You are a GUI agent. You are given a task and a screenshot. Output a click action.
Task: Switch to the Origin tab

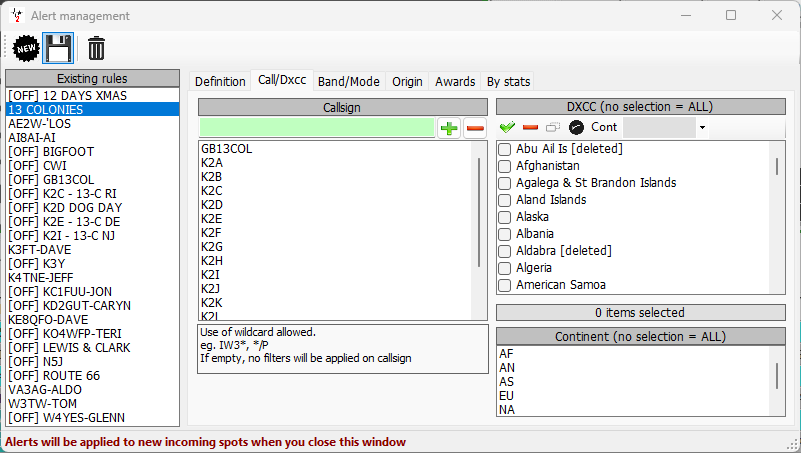[x=407, y=82]
